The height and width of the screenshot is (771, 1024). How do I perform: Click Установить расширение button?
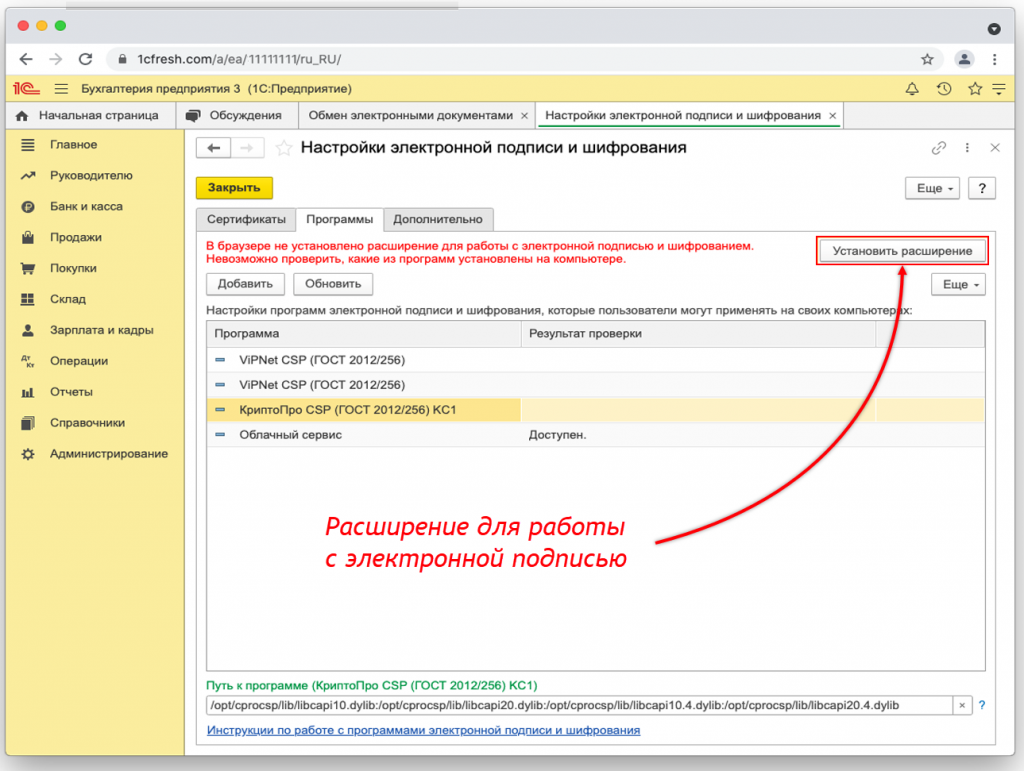[x=902, y=251]
